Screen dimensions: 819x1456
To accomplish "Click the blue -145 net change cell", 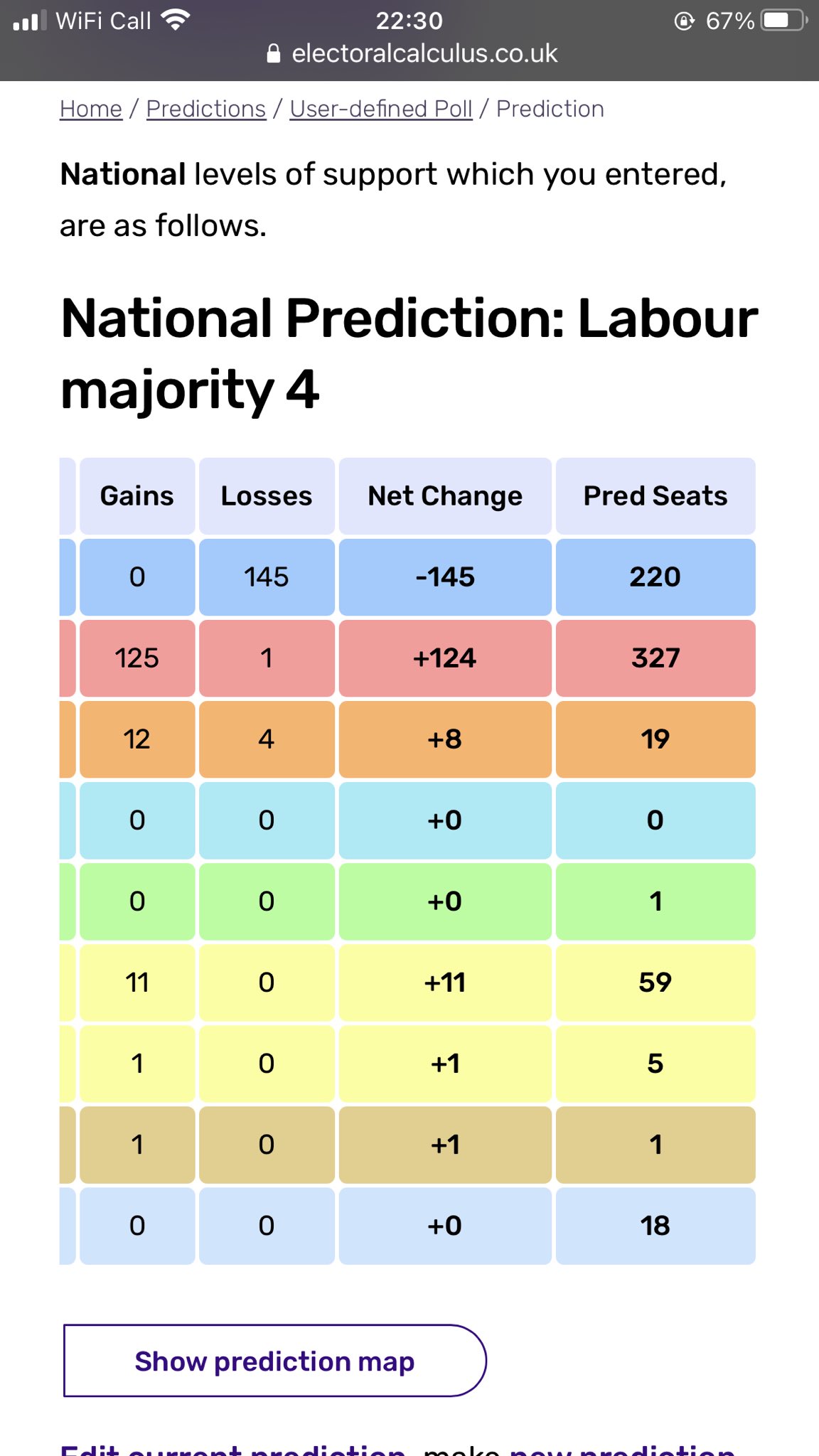I will click(445, 577).
